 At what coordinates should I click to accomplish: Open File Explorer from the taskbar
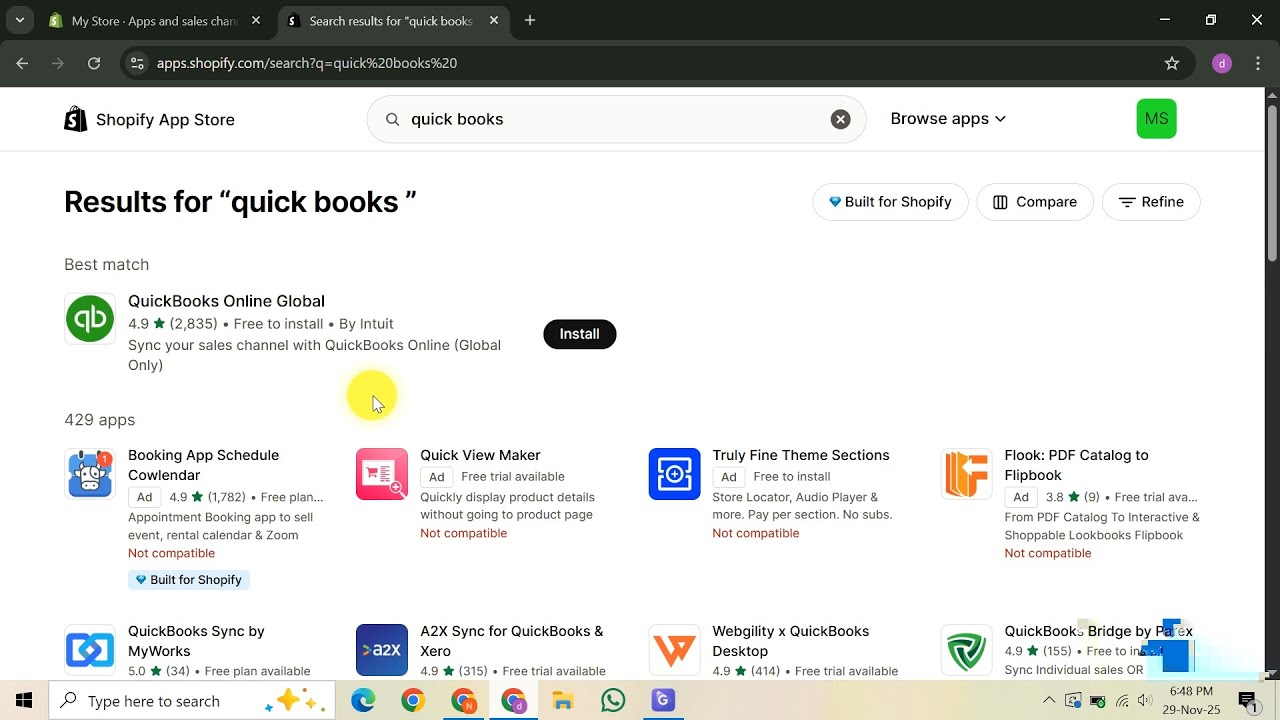[562, 700]
